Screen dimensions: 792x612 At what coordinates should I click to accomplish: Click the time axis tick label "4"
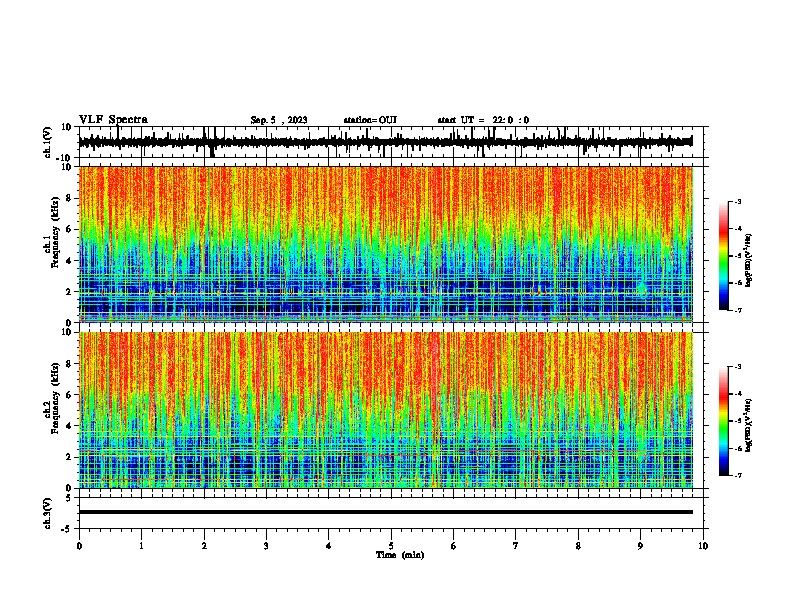coord(329,546)
